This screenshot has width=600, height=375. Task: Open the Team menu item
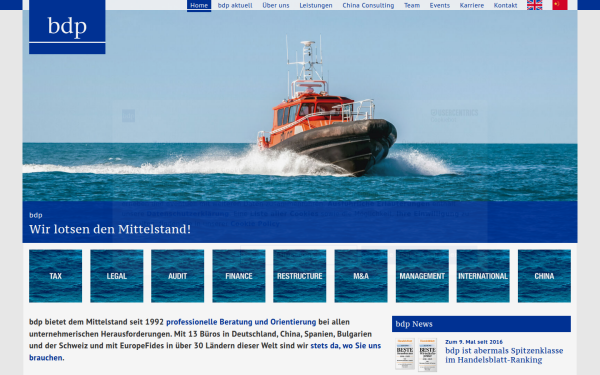pyautogui.click(x=412, y=5)
